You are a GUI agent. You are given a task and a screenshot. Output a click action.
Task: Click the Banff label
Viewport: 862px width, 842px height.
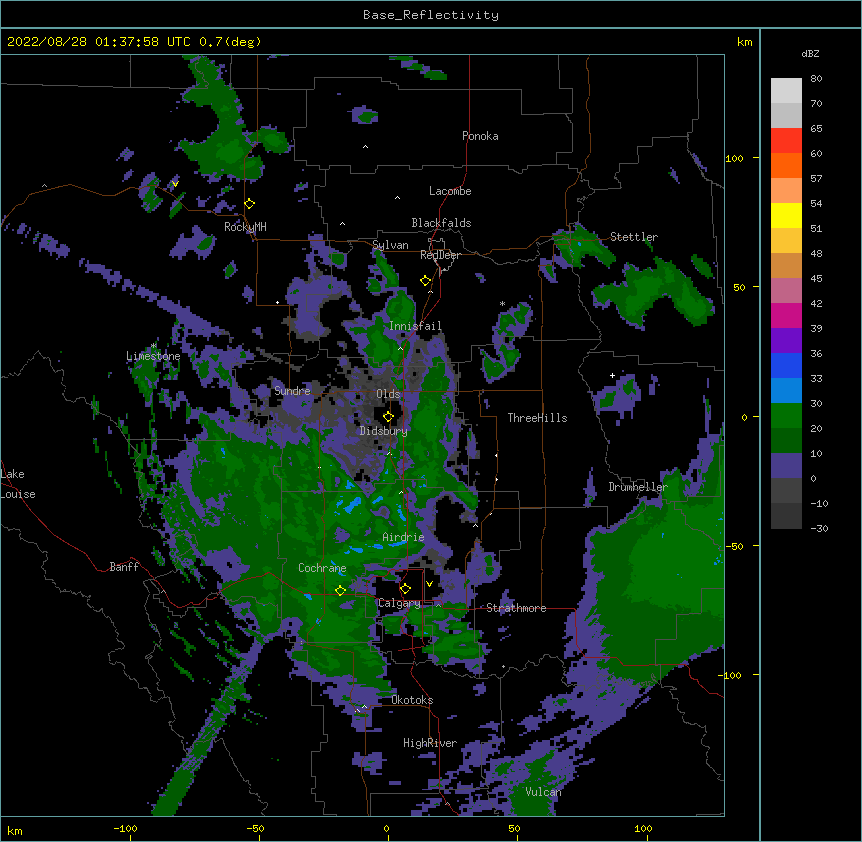[x=124, y=567]
